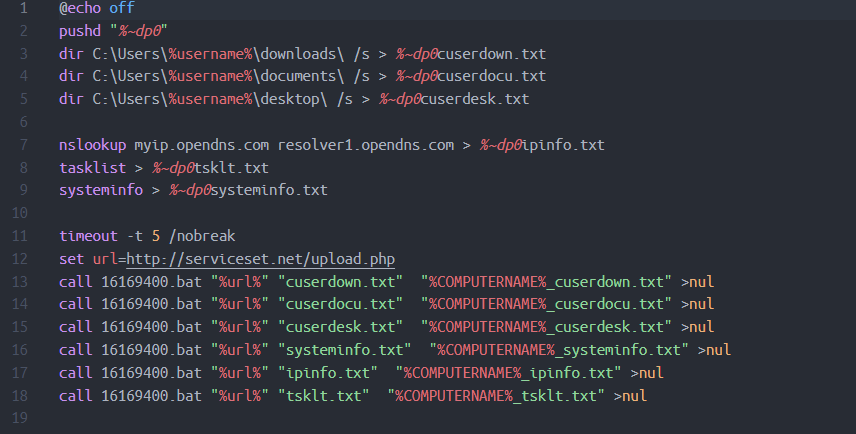The height and width of the screenshot is (434, 856).
Task: Click 'ipinfo.txt' on the nslookup line
Action: tap(563, 145)
